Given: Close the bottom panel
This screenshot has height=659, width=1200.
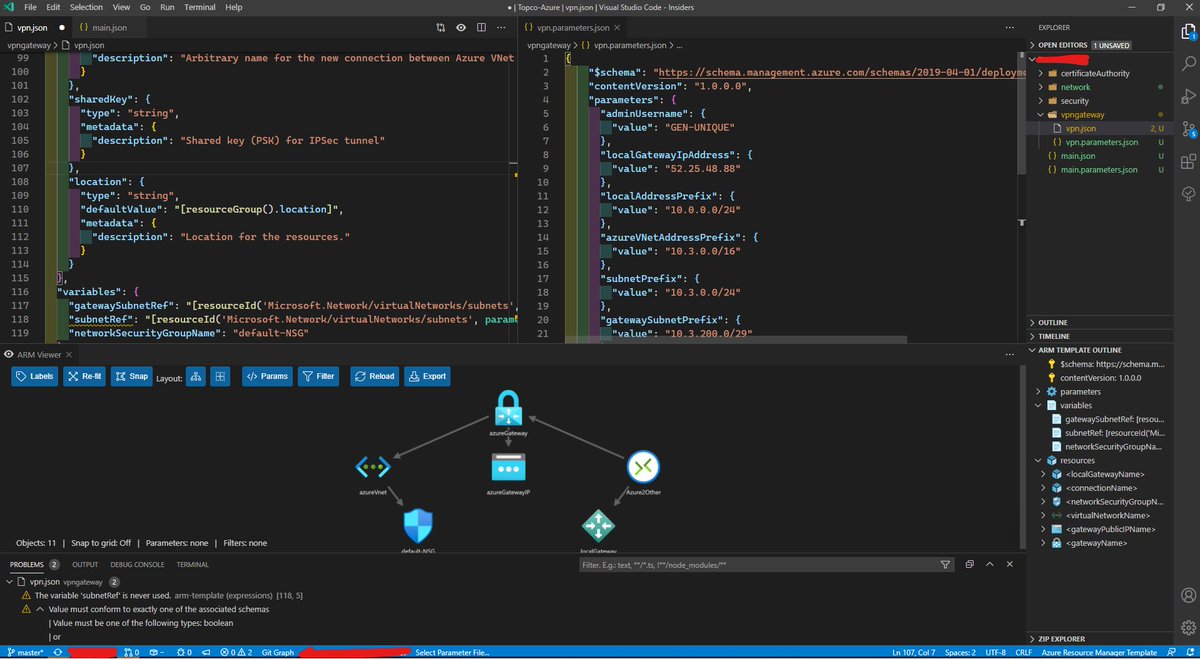Looking at the screenshot, I should pyautogui.click(x=1009, y=565).
